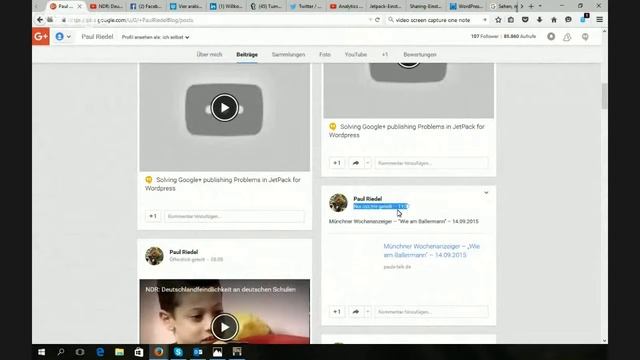
Task: Open 'Profil ansehen als: Ich selbst' dropdown
Action: click(x=156, y=37)
